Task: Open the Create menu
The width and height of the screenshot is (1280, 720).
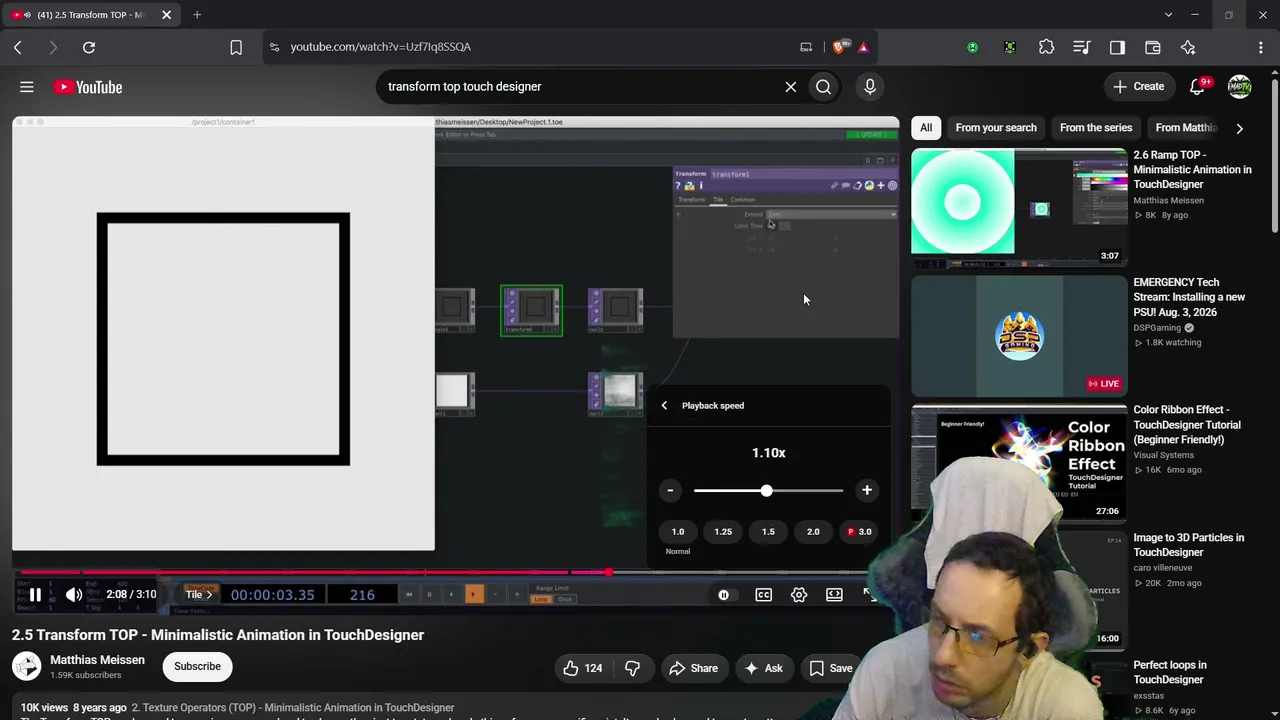Action: click(x=1138, y=87)
